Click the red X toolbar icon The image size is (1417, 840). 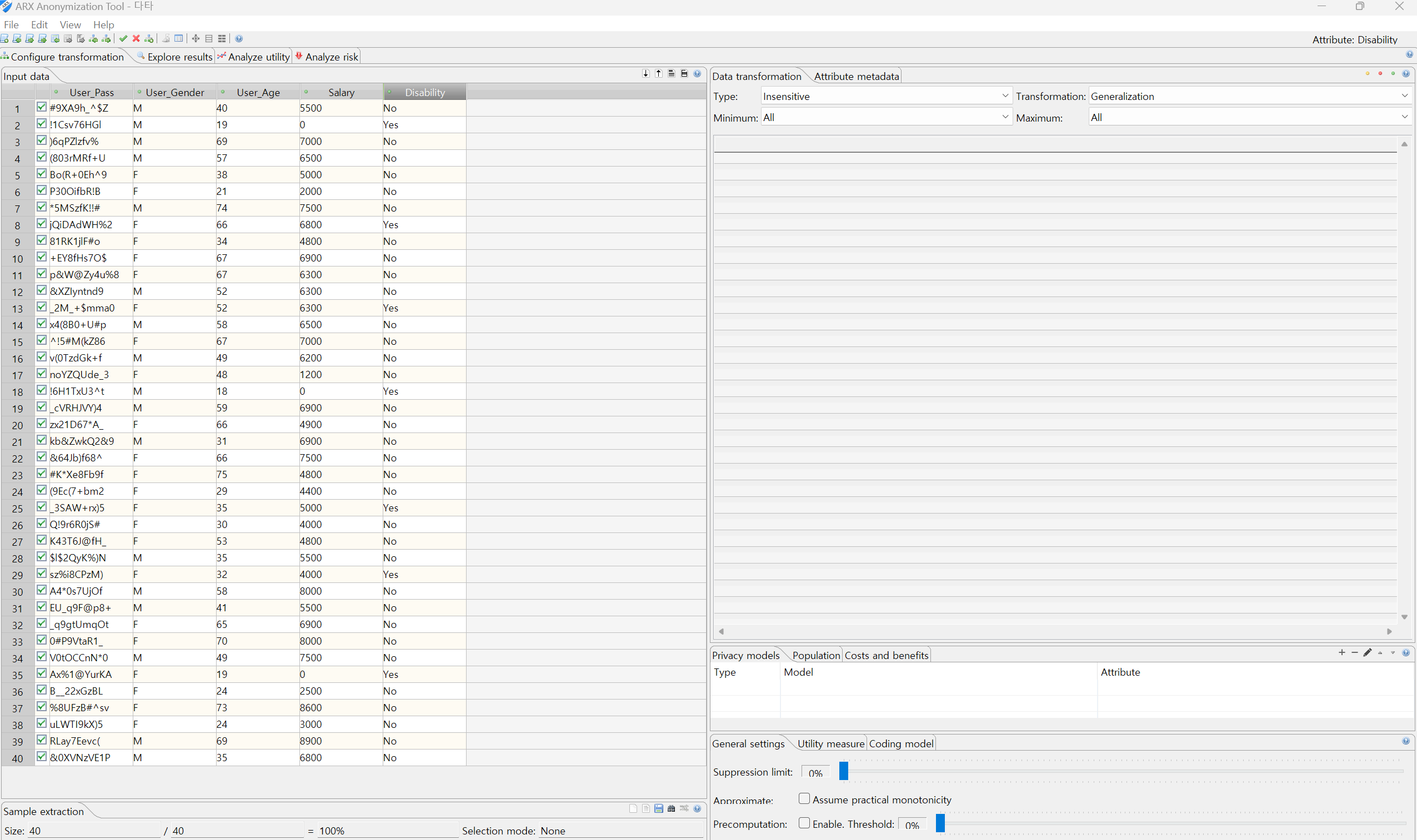(x=136, y=38)
